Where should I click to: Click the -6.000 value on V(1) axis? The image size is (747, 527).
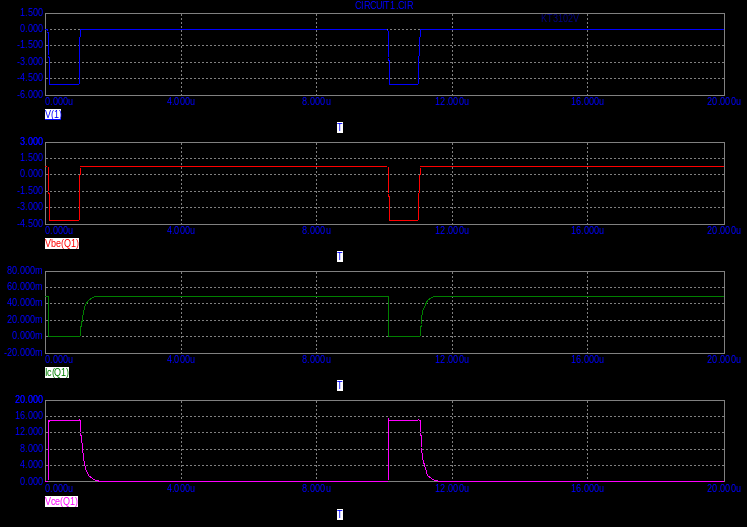30,94
